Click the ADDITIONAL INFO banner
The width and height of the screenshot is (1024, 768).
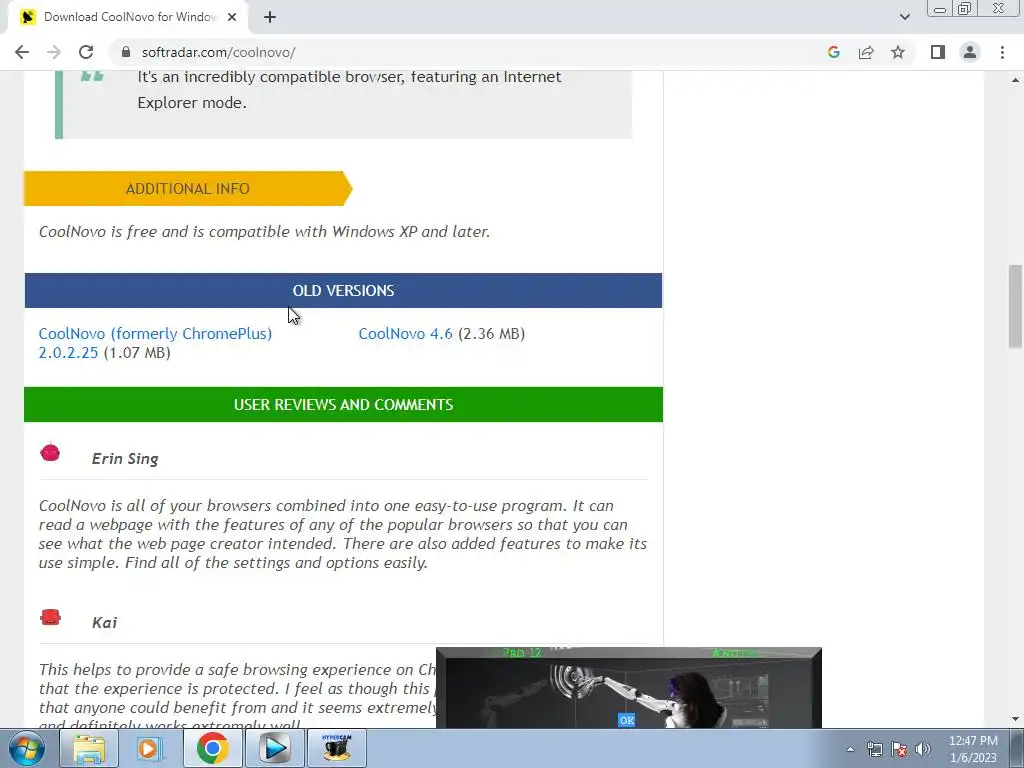[187, 189]
